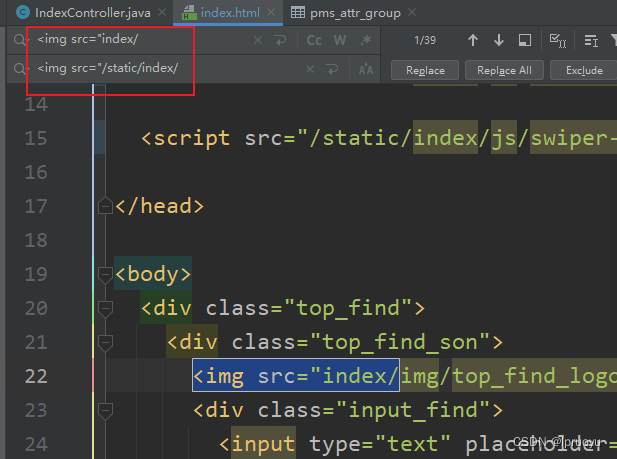Clear the find search text

tap(258, 40)
